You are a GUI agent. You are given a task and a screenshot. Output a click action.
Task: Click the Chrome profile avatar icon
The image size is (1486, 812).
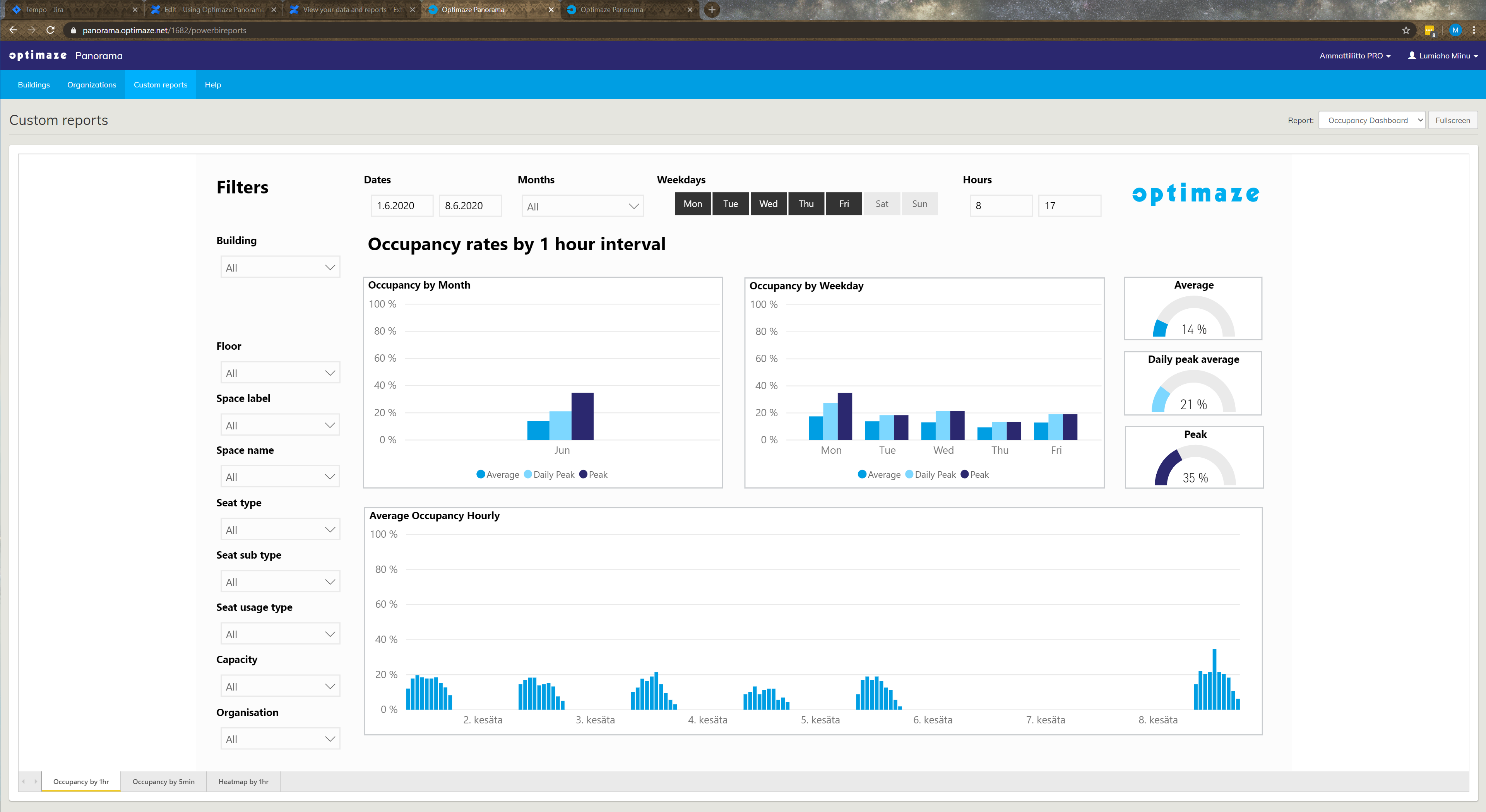coord(1455,30)
